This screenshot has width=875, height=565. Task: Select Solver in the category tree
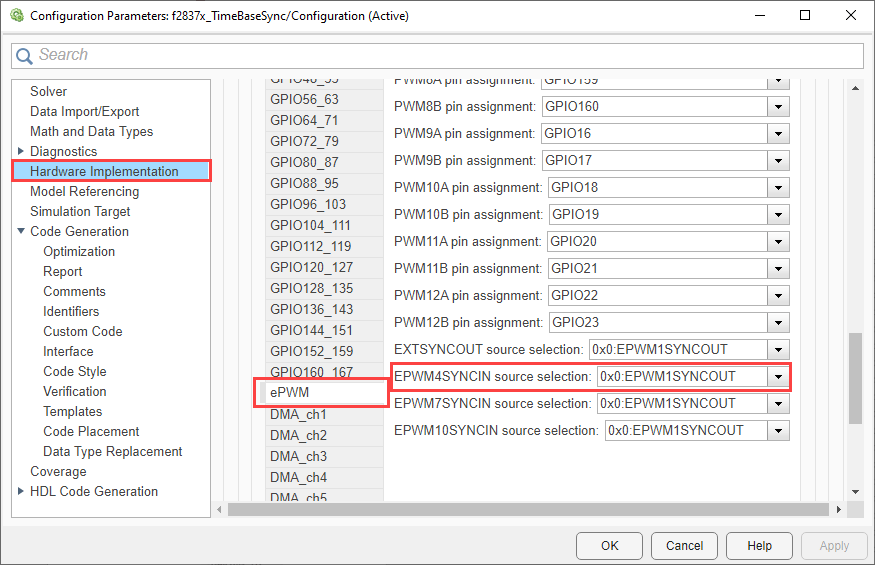point(49,91)
